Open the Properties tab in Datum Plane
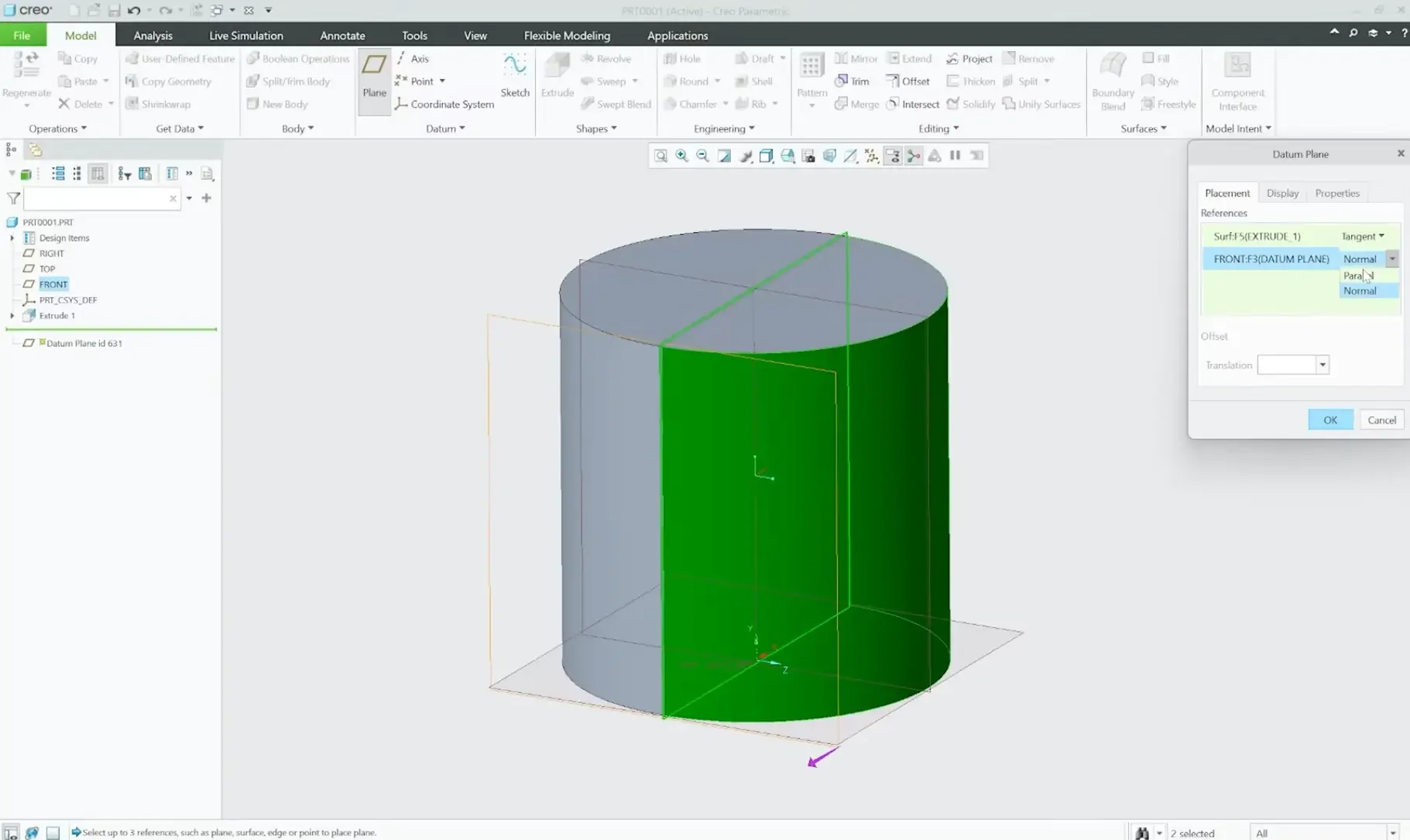 pos(1336,194)
